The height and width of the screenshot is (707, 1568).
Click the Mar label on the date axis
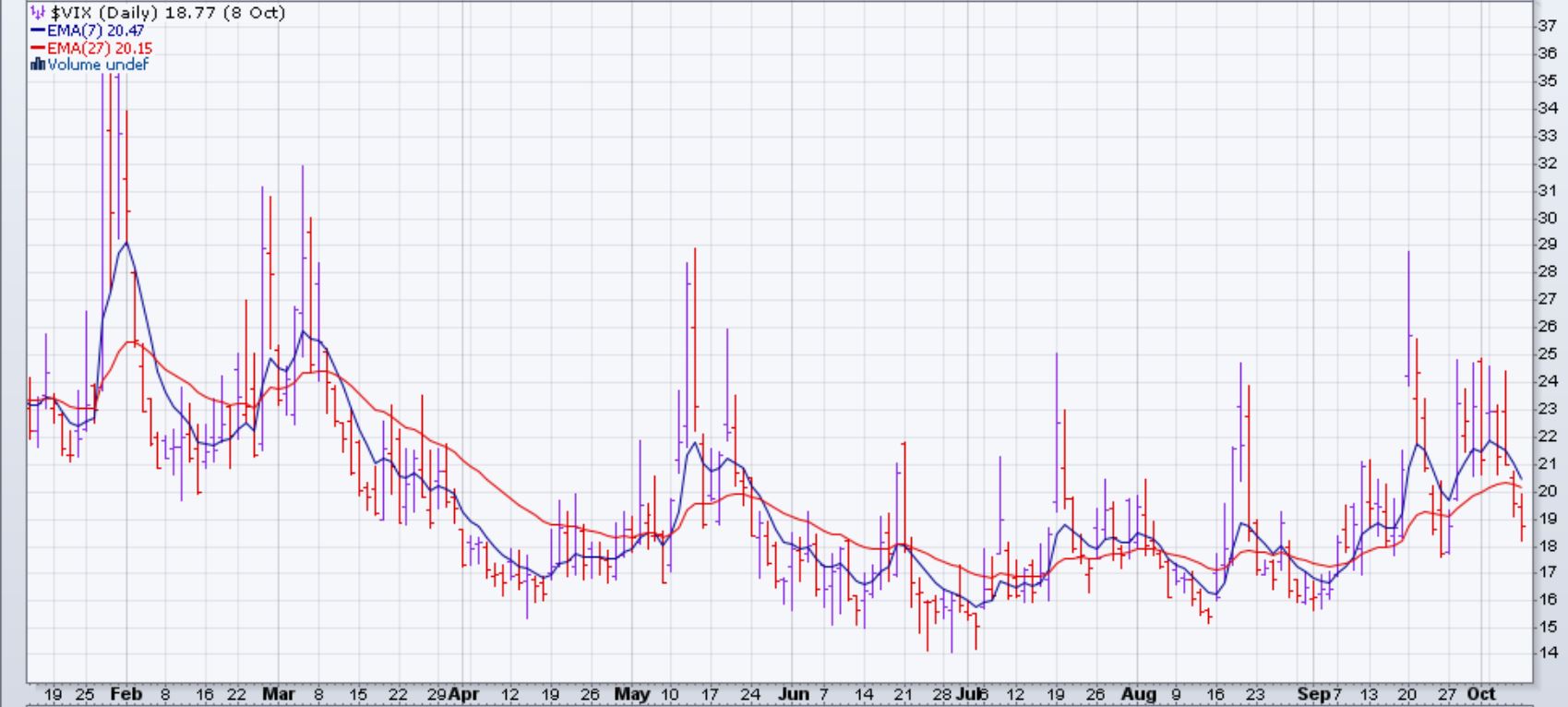pos(278,694)
